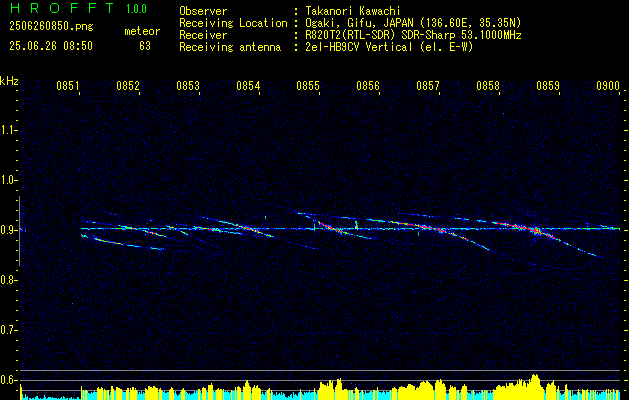The height and width of the screenshot is (400, 629).
Task: Click the 0900 time marker
Action: 608,85
